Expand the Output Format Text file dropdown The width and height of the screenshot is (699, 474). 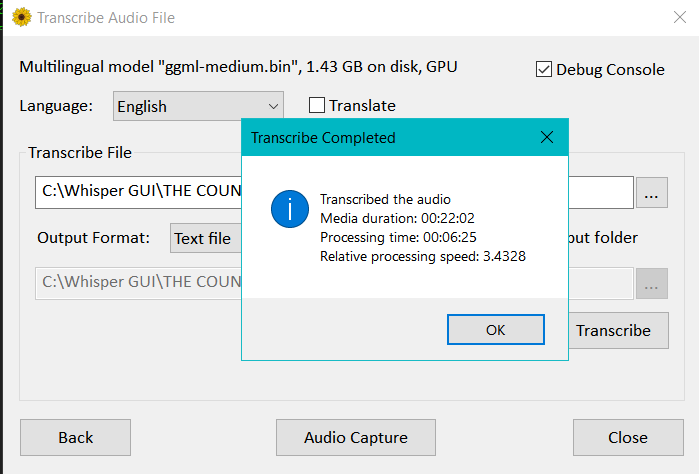(x=205, y=238)
